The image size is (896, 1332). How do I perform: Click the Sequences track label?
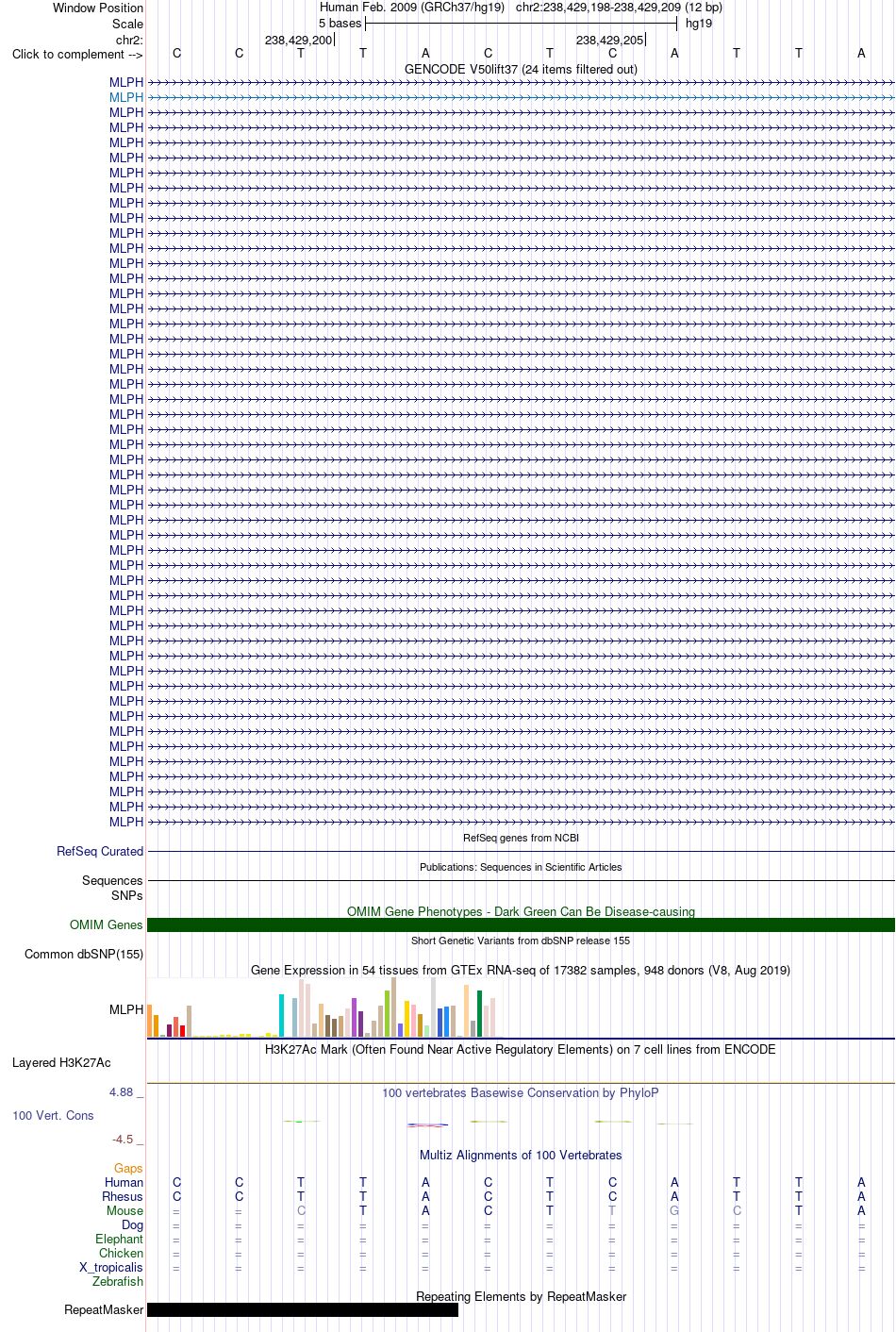tap(112, 880)
